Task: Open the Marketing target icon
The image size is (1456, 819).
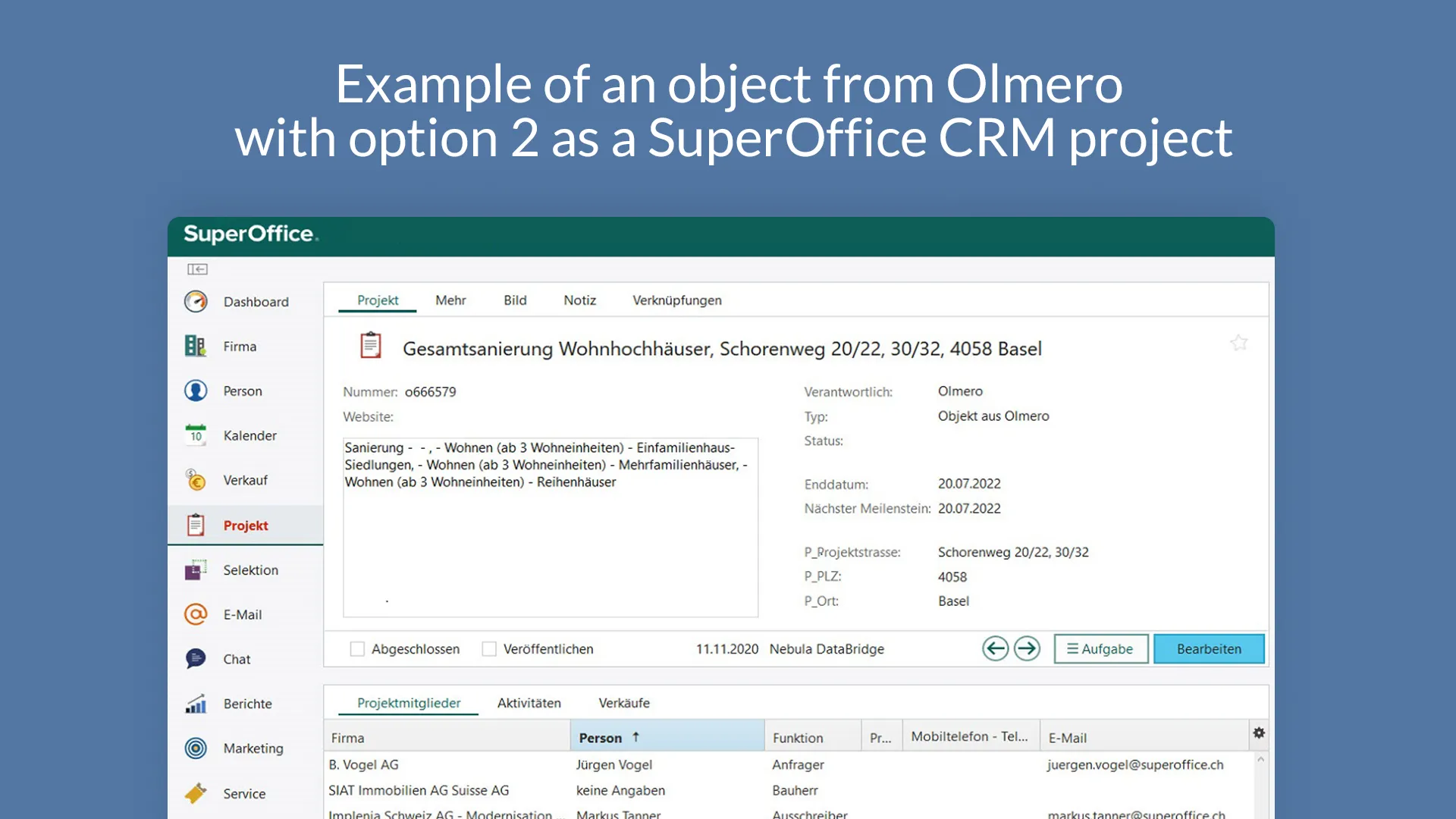Action: pos(196,748)
